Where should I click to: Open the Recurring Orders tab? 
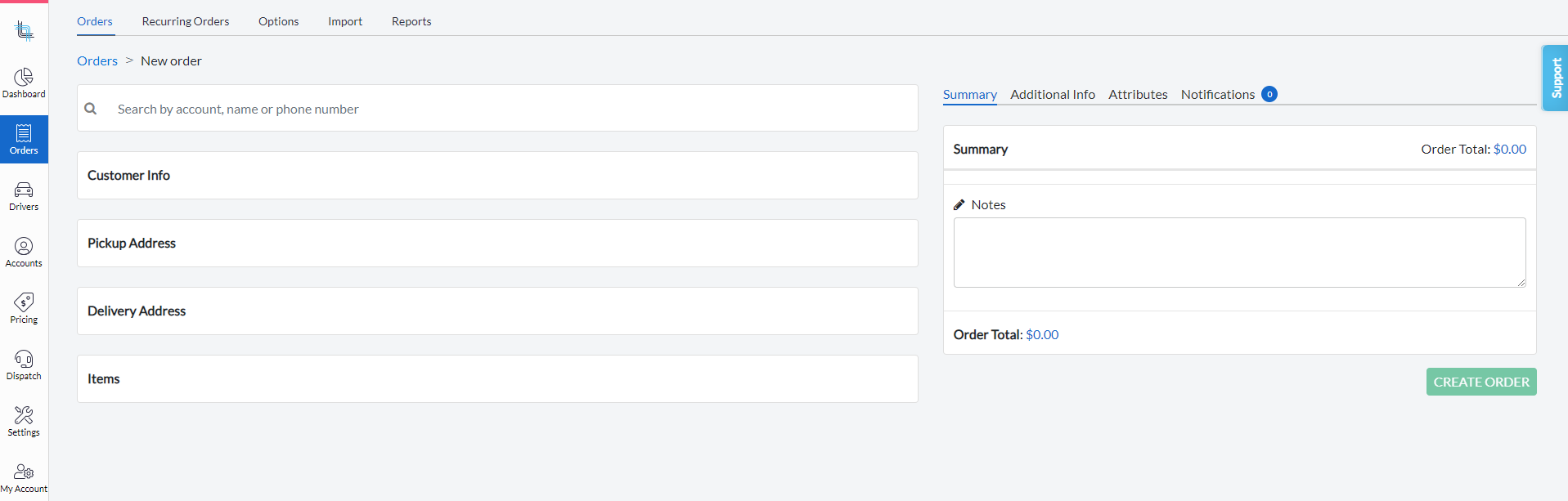tap(186, 21)
